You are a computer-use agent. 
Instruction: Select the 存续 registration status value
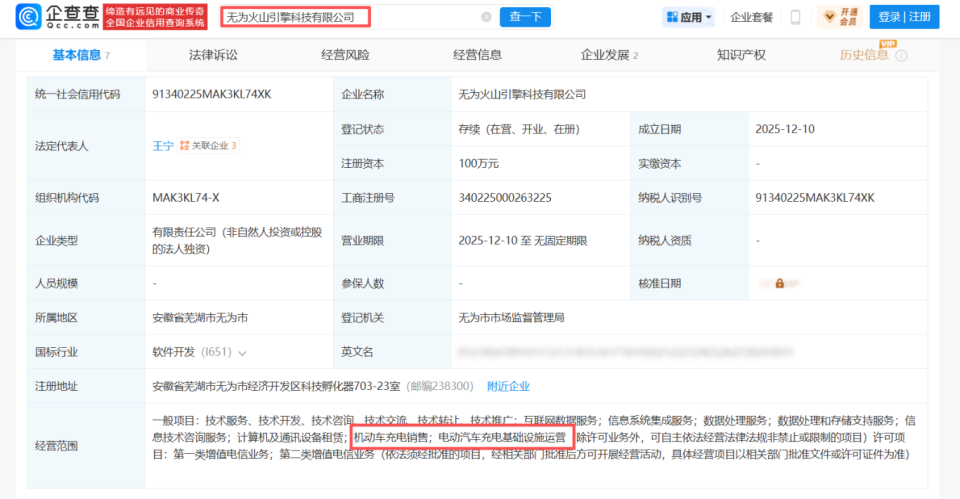pyautogui.click(x=519, y=129)
